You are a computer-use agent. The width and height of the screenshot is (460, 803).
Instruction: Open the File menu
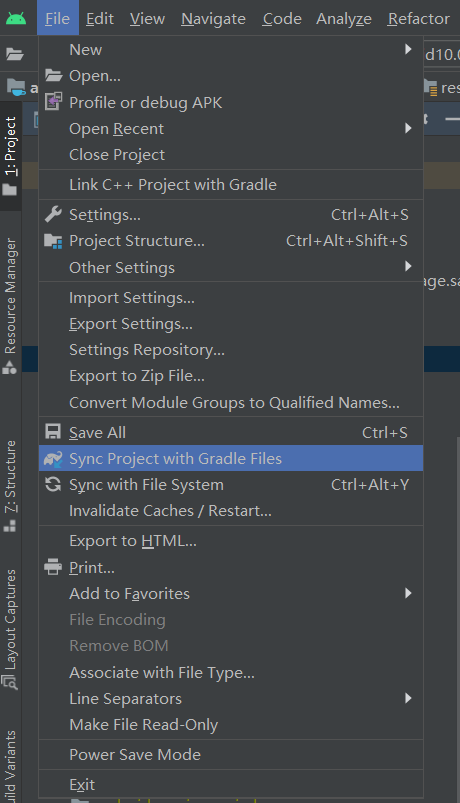pos(57,18)
